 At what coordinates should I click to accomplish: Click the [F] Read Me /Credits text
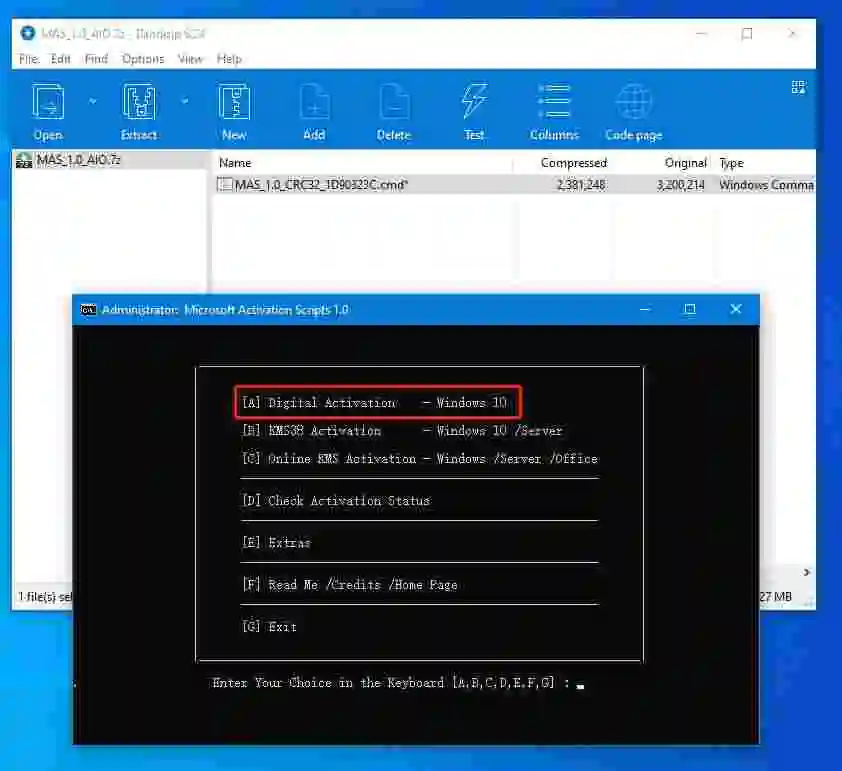point(350,584)
